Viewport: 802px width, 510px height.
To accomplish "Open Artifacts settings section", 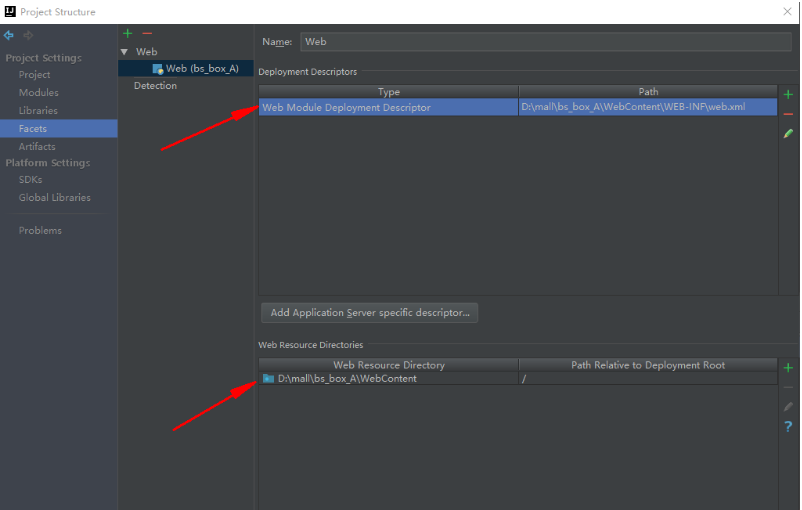I will click(x=37, y=146).
